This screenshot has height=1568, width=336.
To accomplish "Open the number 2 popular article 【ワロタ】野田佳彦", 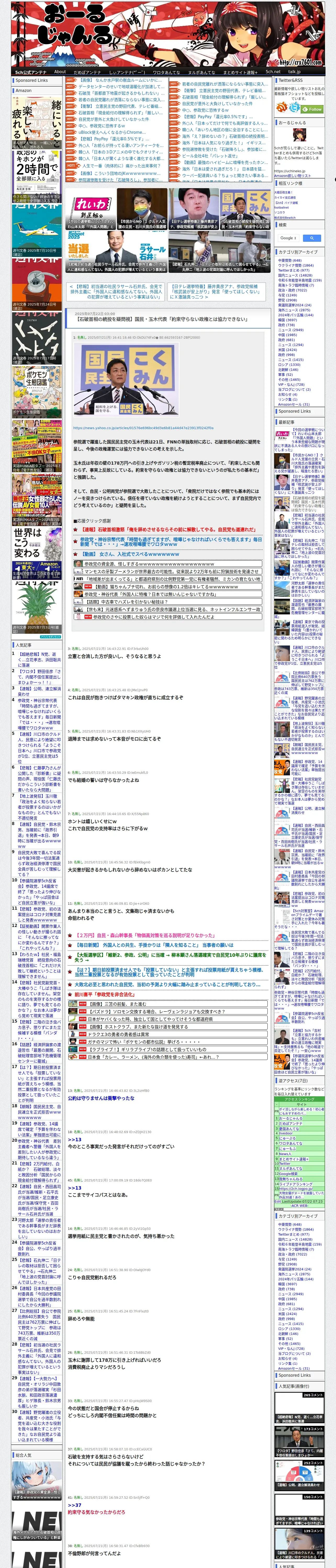I will pos(39,677).
